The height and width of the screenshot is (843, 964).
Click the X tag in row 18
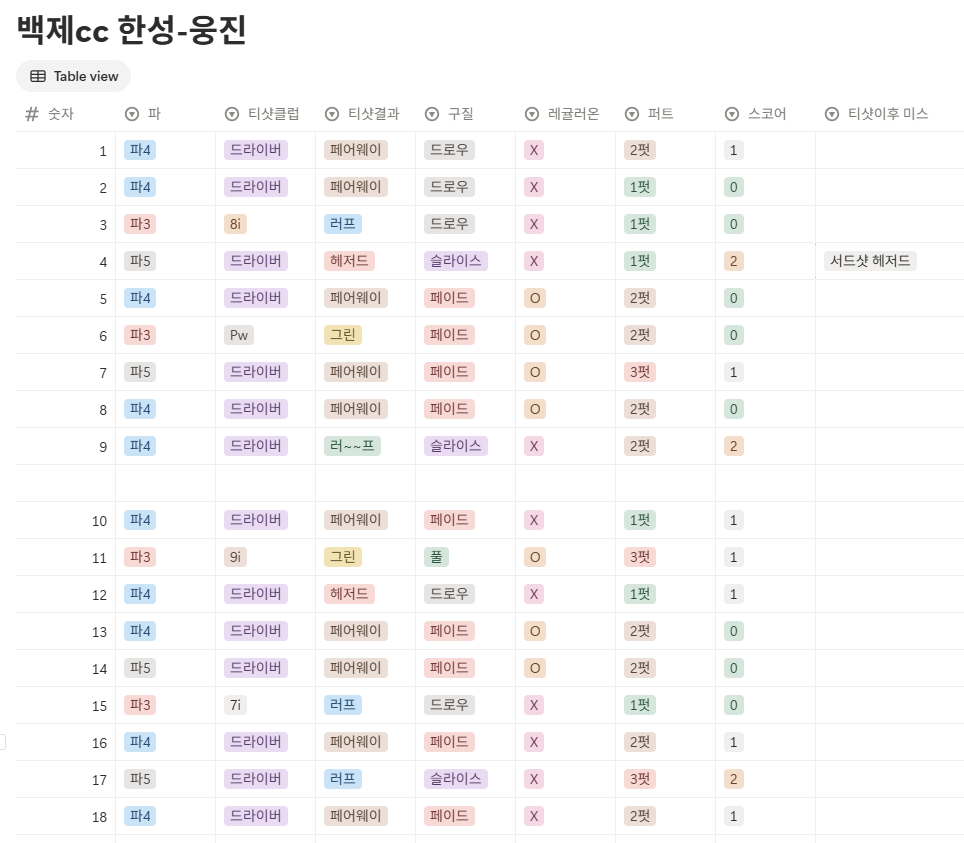[x=534, y=816]
